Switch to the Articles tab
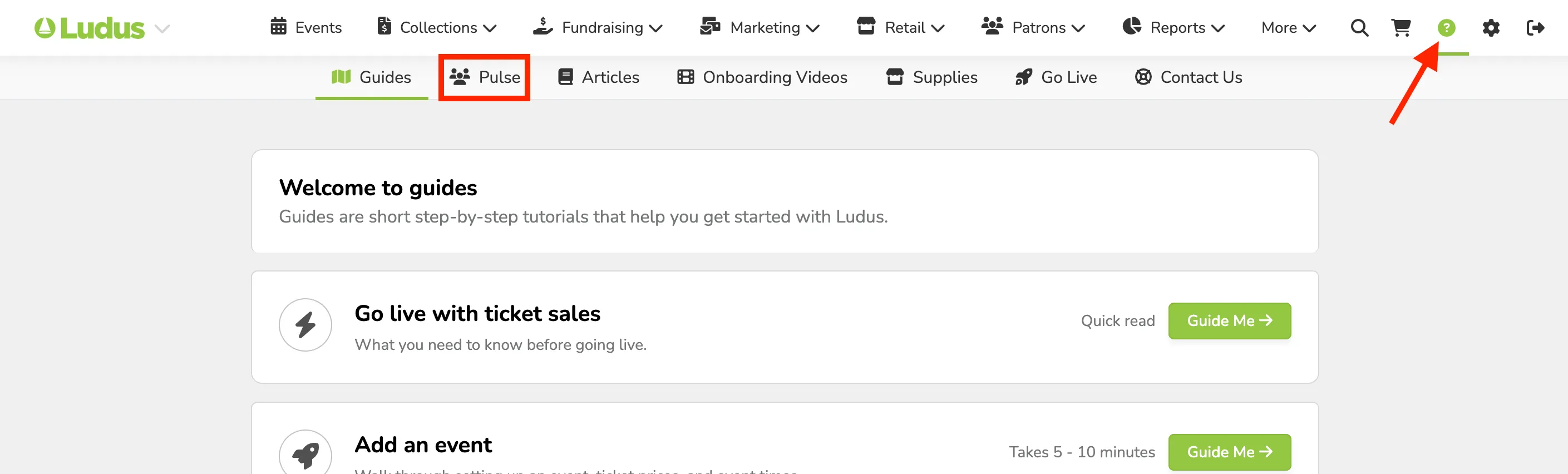The height and width of the screenshot is (474, 1568). tap(598, 77)
